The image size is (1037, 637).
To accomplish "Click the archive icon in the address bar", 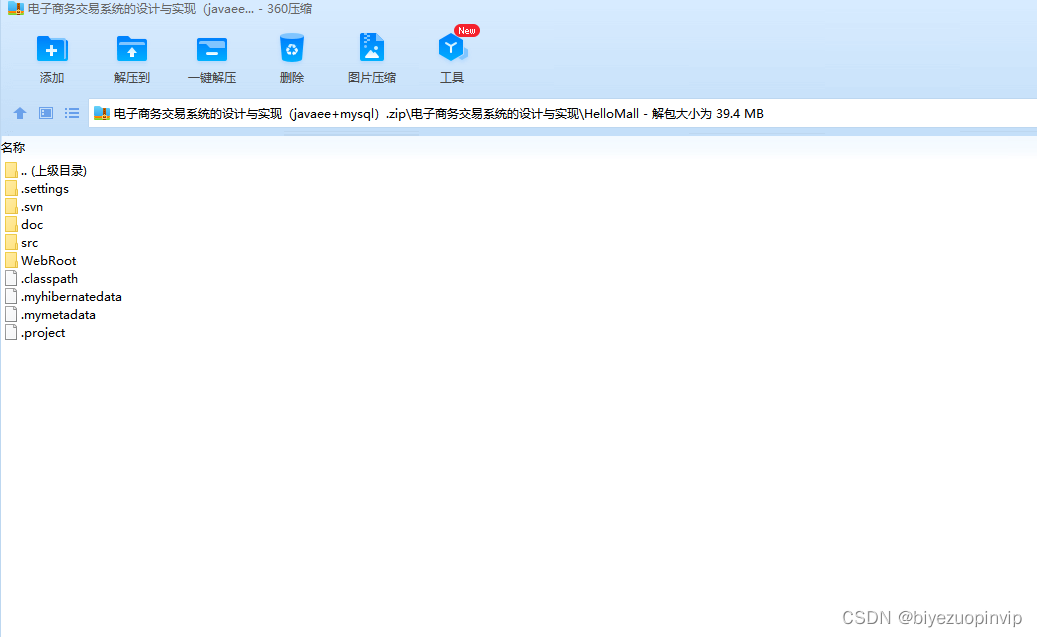I will tap(101, 114).
